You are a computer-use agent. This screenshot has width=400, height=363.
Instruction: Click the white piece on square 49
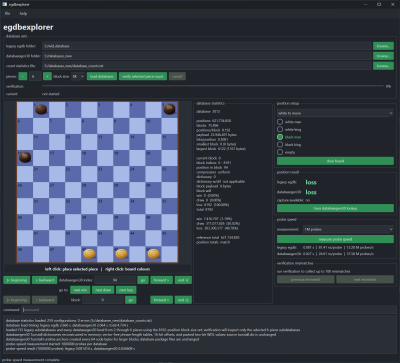pos(121,254)
